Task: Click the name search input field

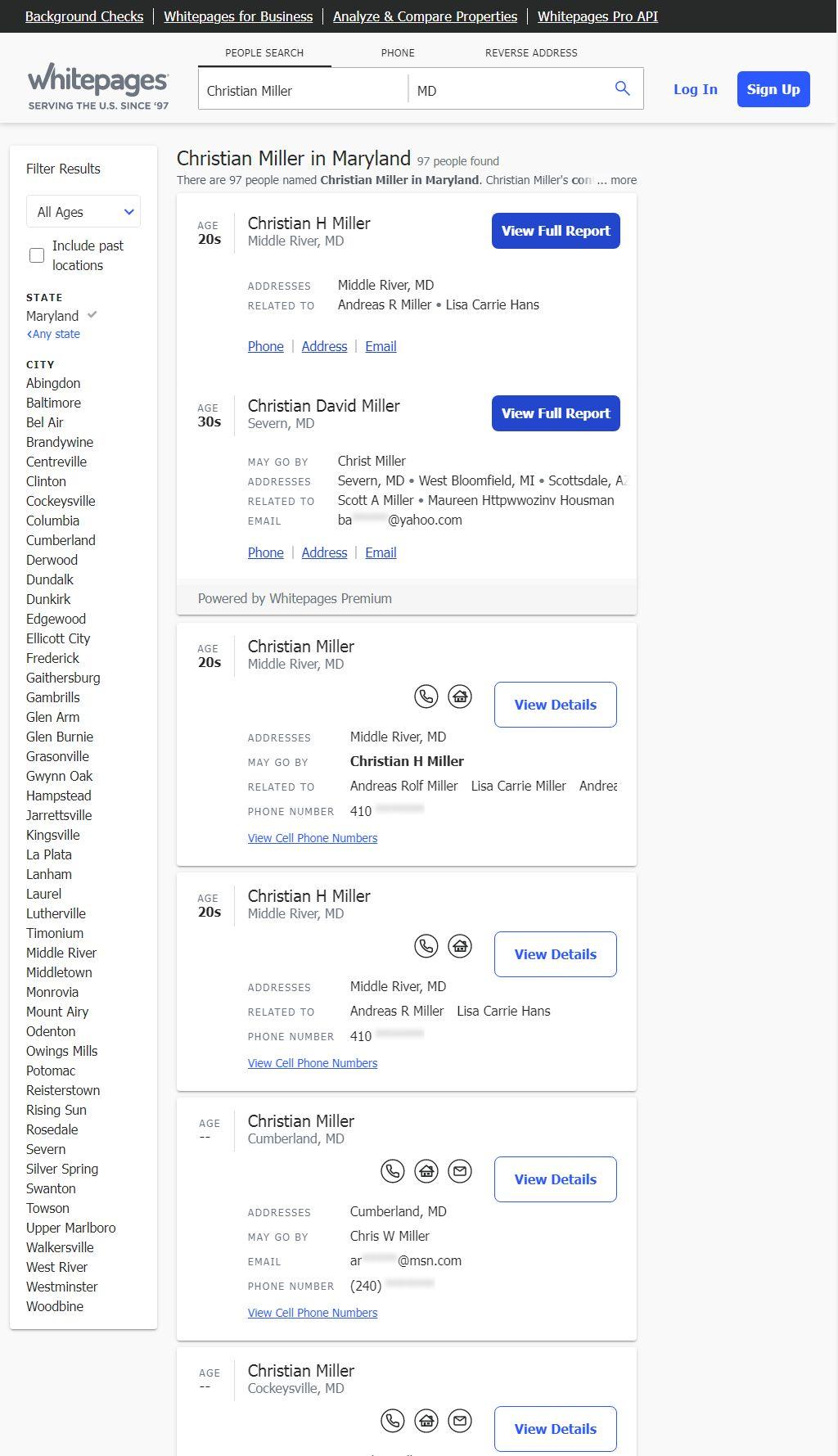Action: (303, 90)
